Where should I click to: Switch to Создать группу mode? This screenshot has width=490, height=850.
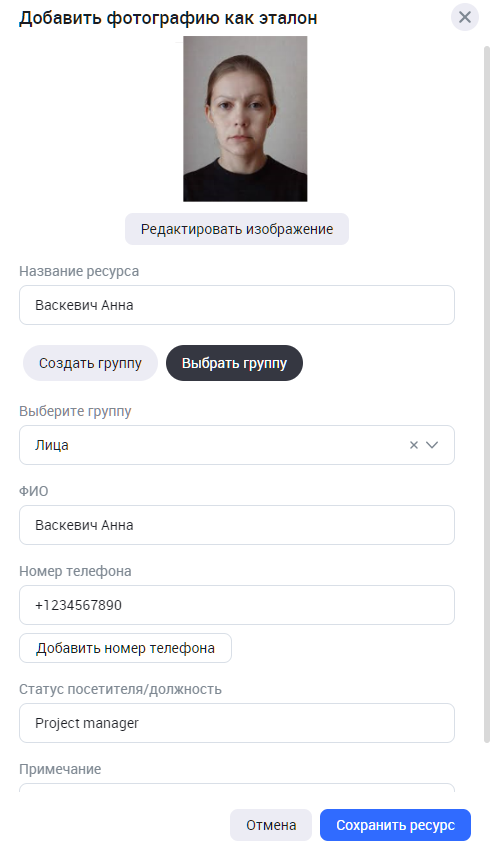(x=90, y=363)
